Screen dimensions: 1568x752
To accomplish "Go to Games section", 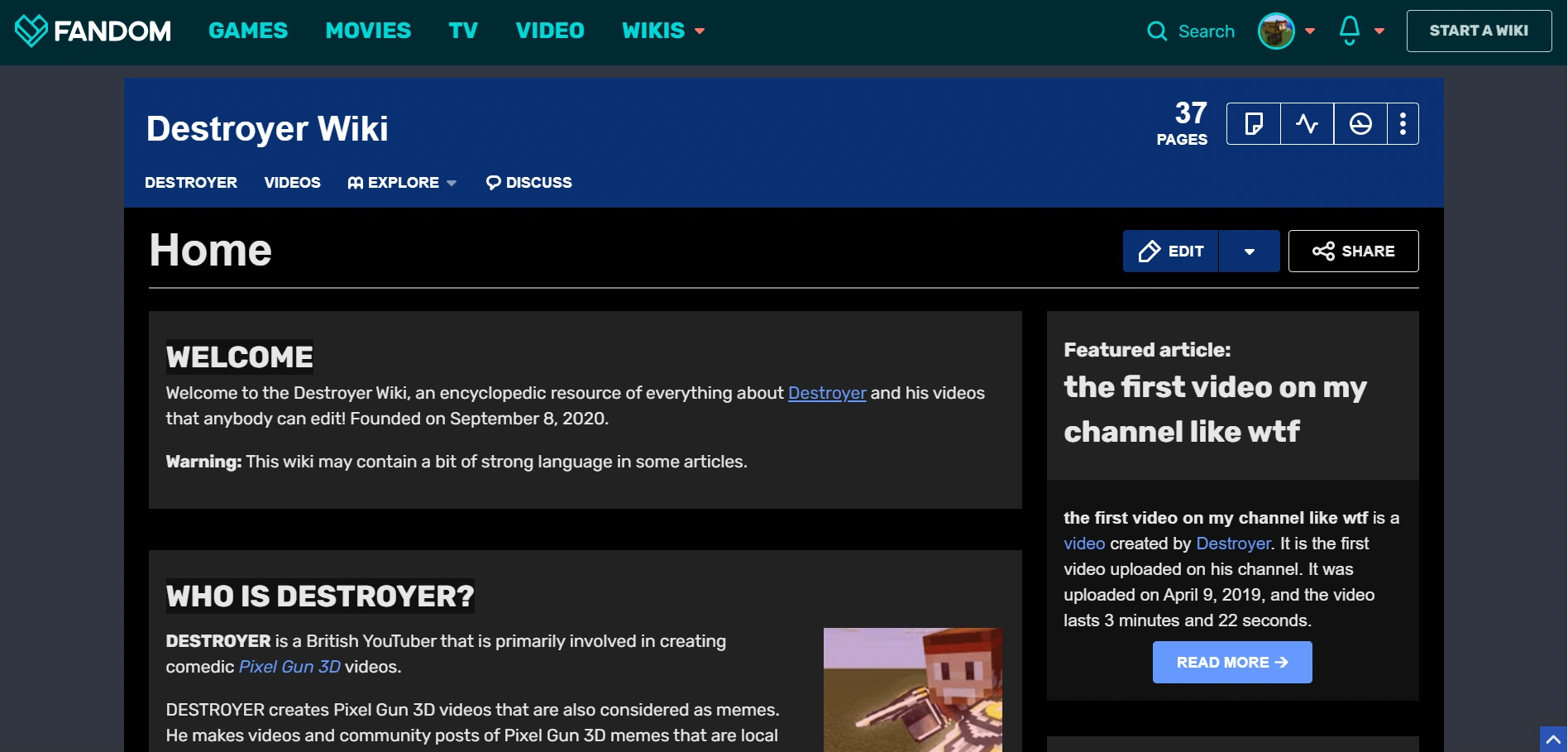I will tap(248, 31).
